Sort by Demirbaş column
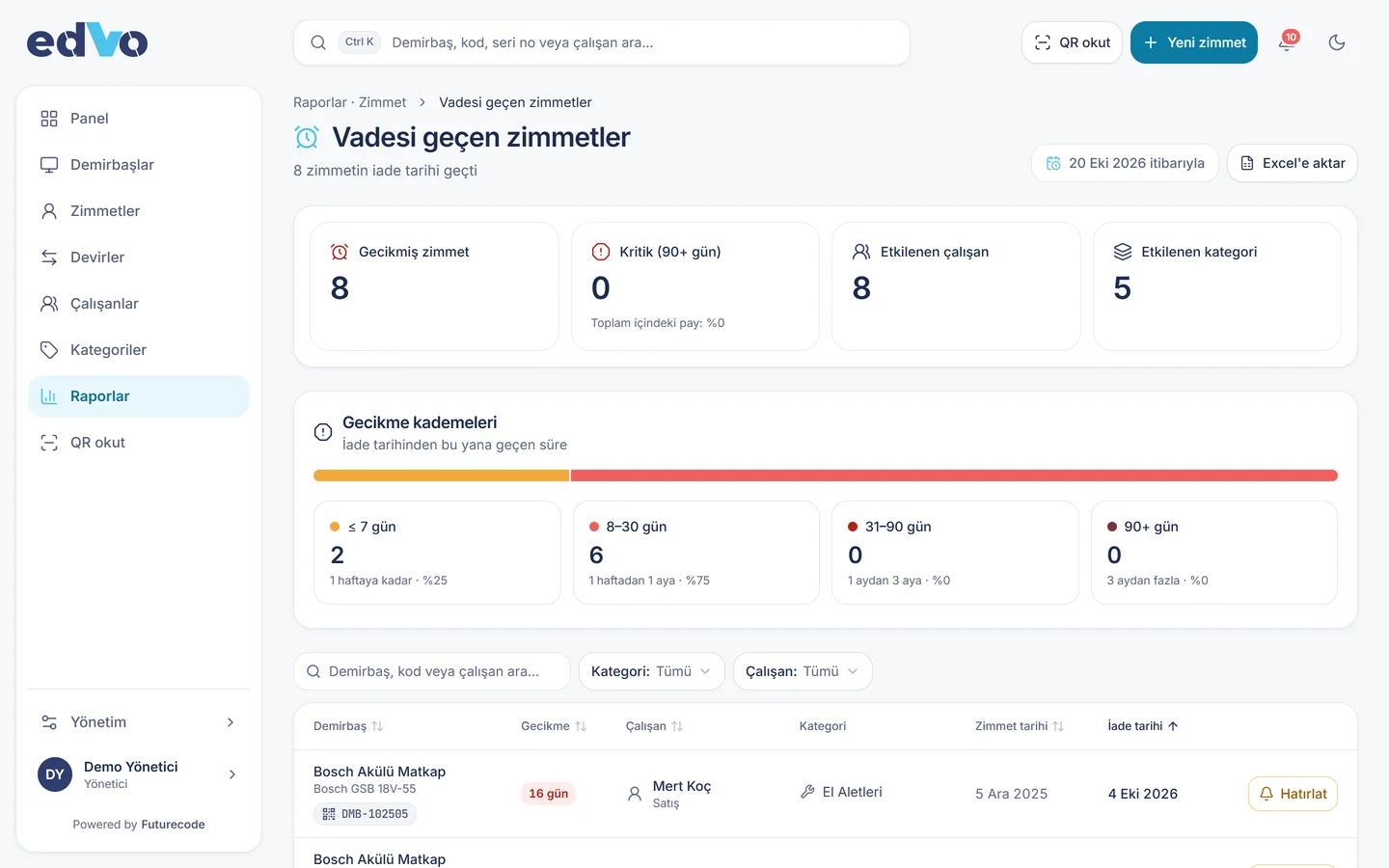 tap(348, 726)
